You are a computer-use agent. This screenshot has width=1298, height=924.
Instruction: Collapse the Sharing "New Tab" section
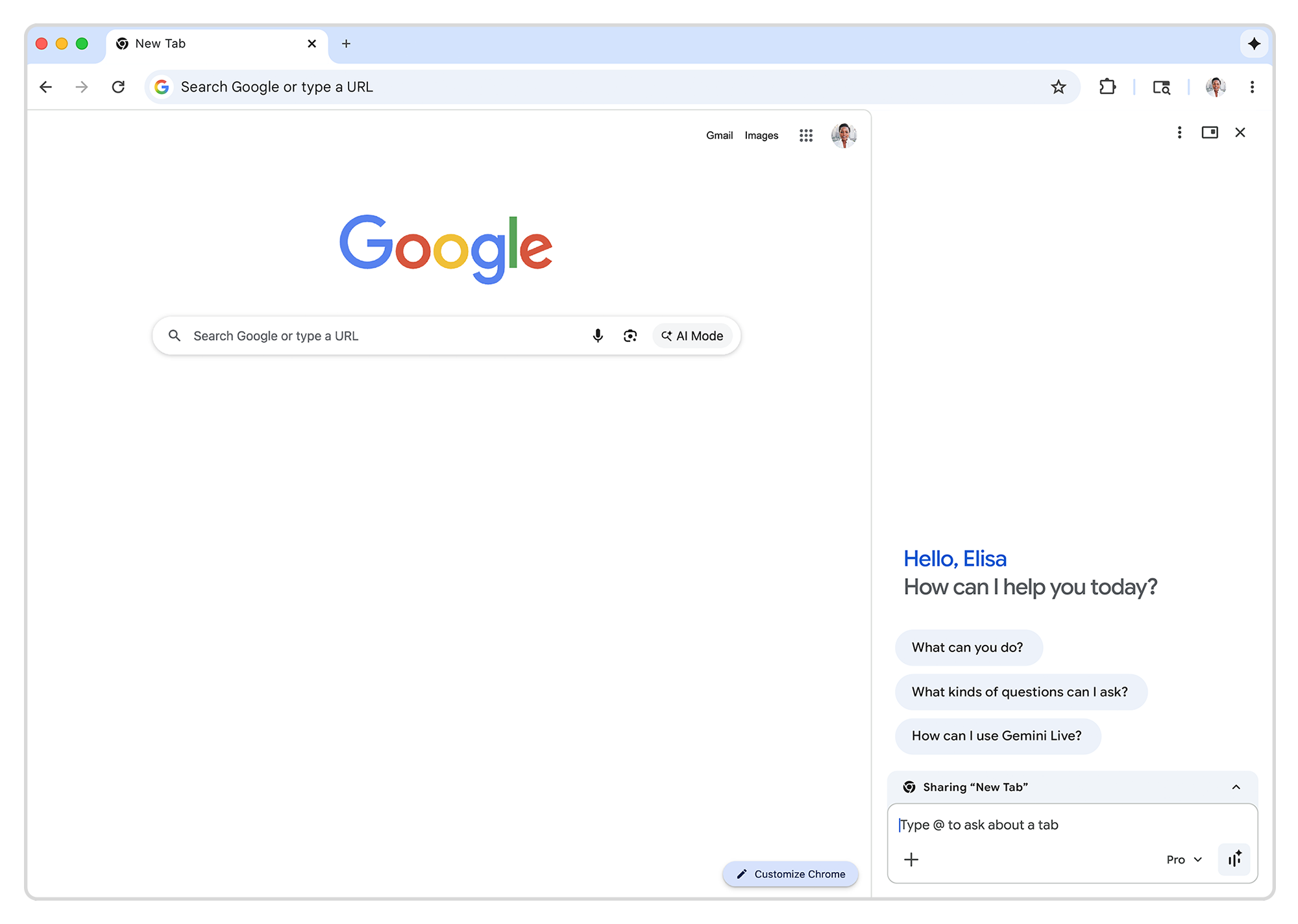point(1236,787)
